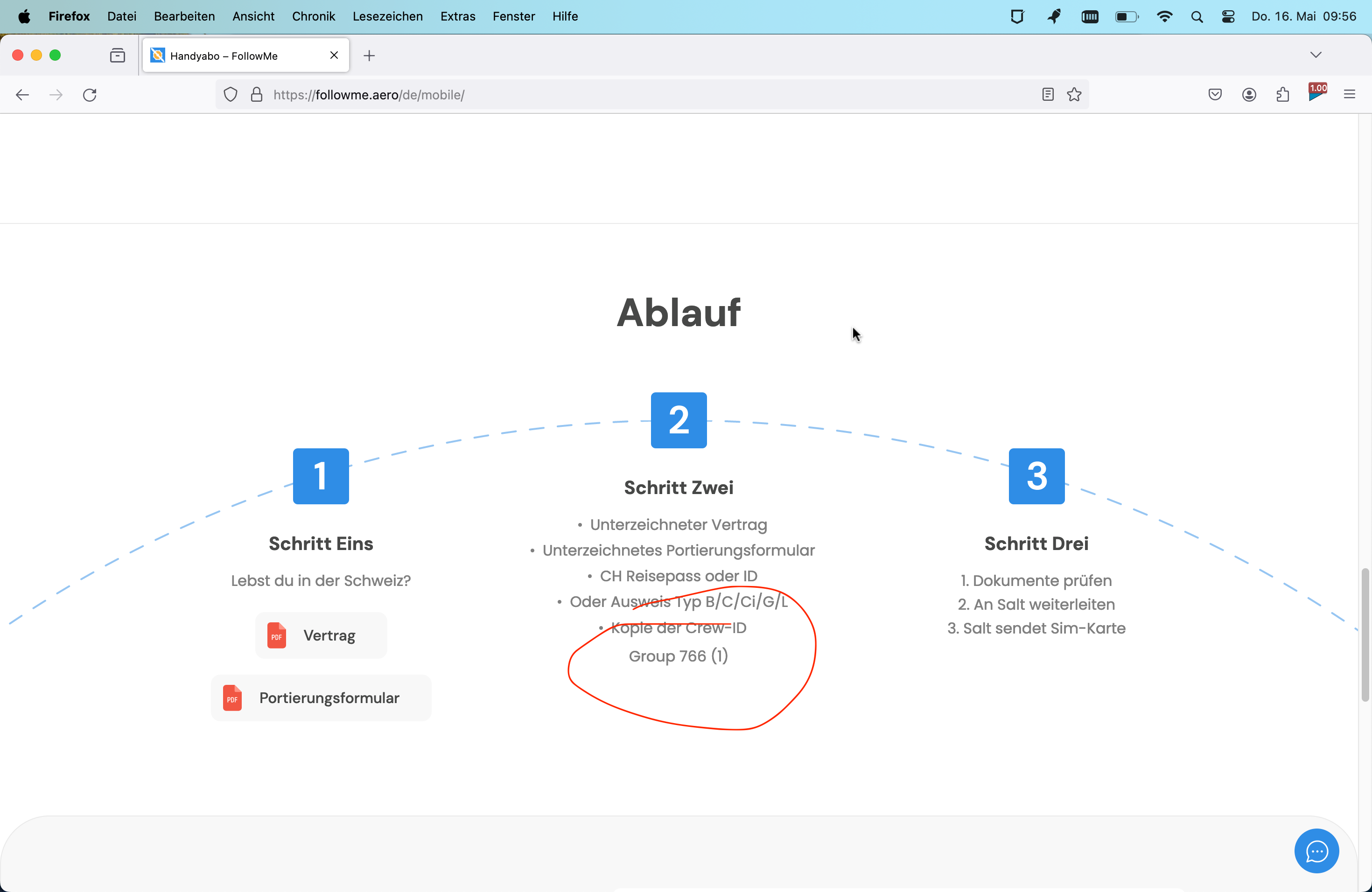Open the Hilfe menu

pos(565,16)
